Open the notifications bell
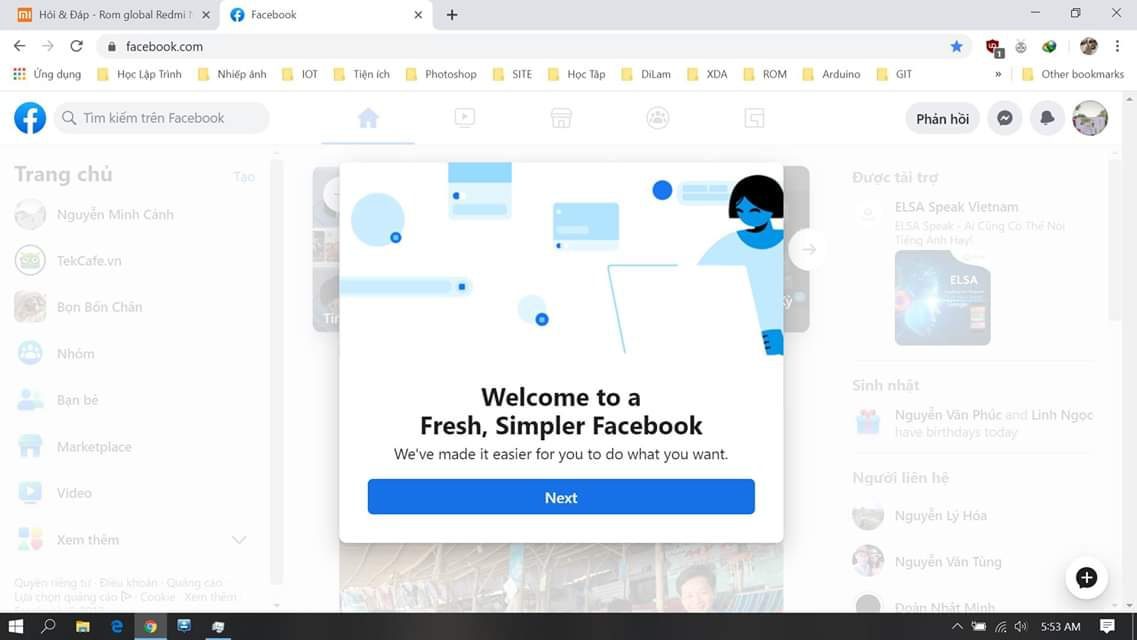Viewport: 1137px width, 640px height. click(1047, 118)
